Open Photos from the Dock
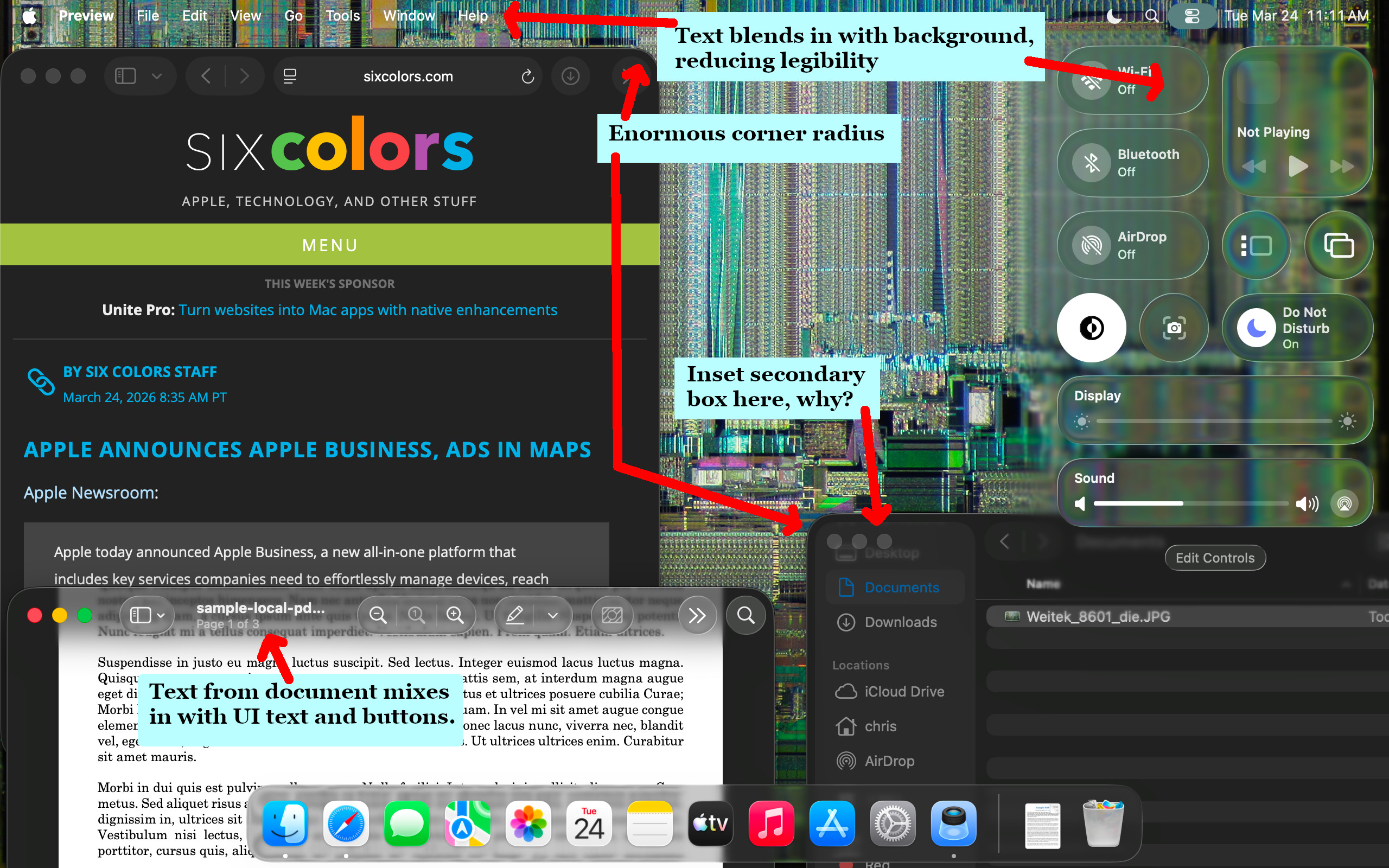1389x868 pixels. pos(528,824)
